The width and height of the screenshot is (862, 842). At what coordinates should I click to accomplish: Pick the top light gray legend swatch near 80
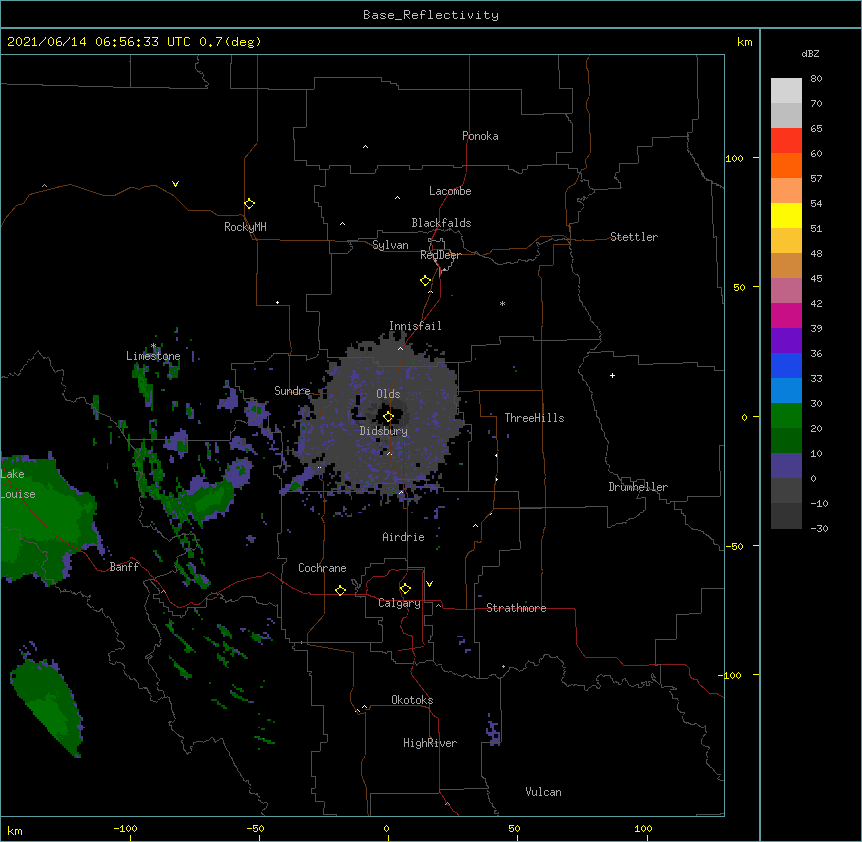tap(786, 91)
